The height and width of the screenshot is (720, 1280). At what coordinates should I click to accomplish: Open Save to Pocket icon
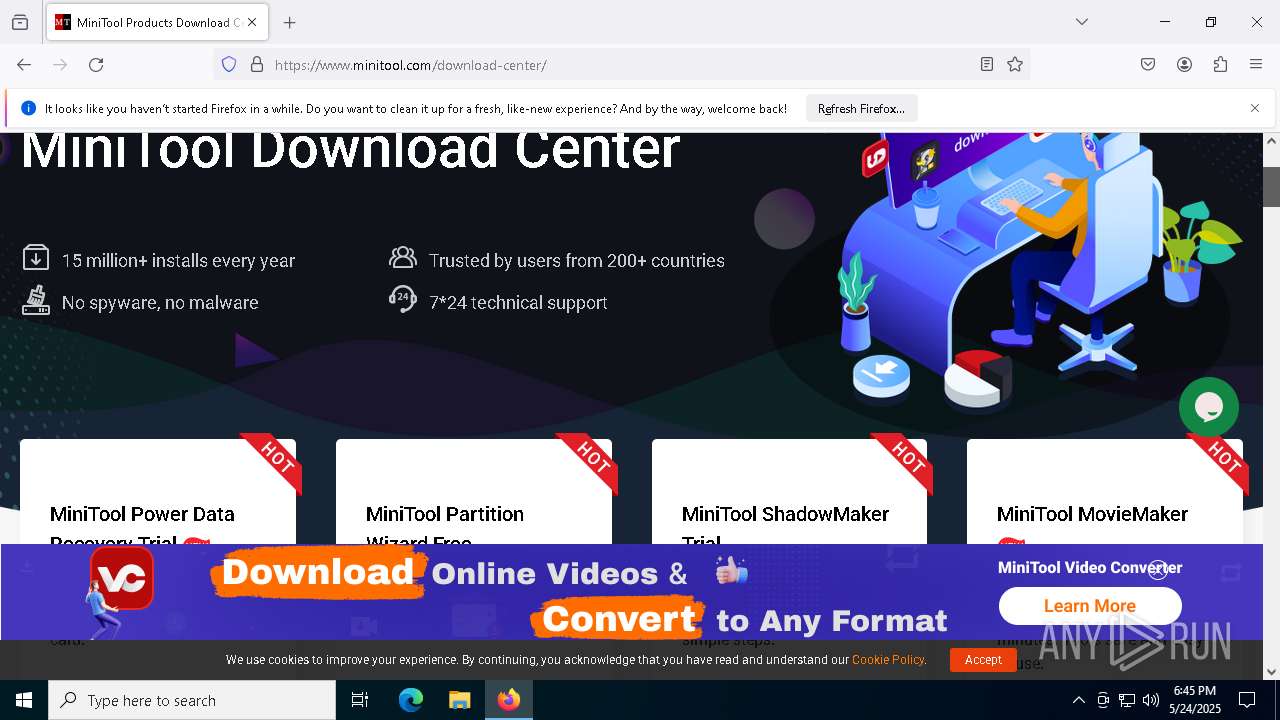(1148, 64)
